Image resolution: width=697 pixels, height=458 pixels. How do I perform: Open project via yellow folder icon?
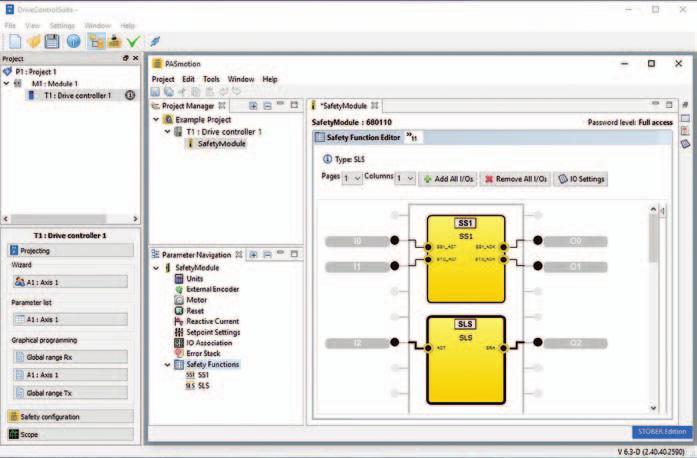pos(34,41)
